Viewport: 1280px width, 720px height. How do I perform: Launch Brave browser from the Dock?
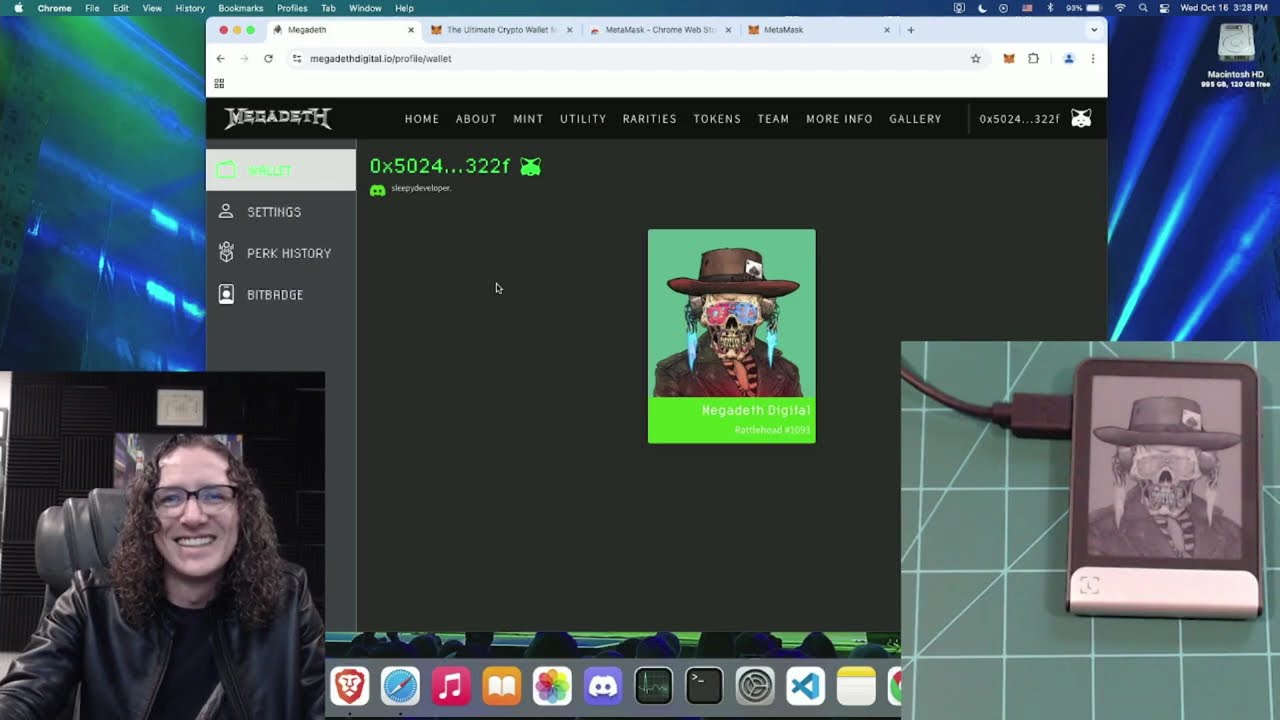pos(350,686)
